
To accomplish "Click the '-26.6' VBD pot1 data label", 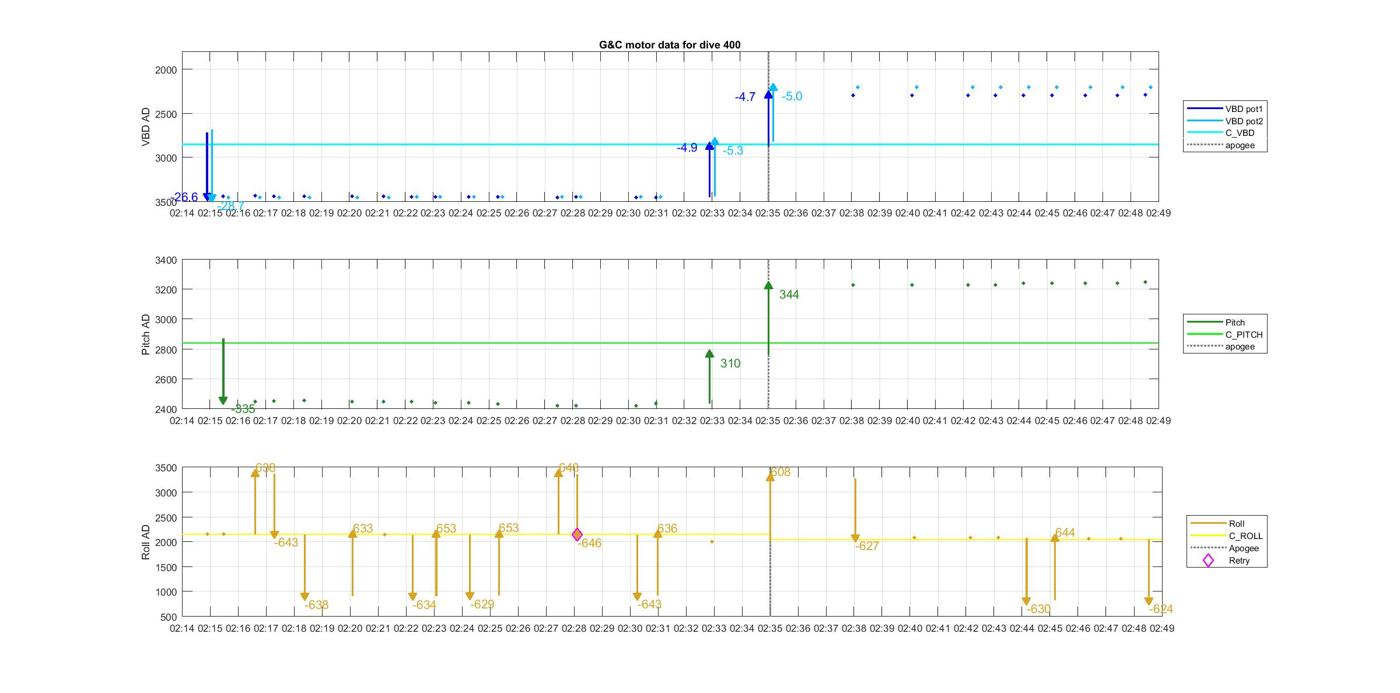I will point(186,198).
